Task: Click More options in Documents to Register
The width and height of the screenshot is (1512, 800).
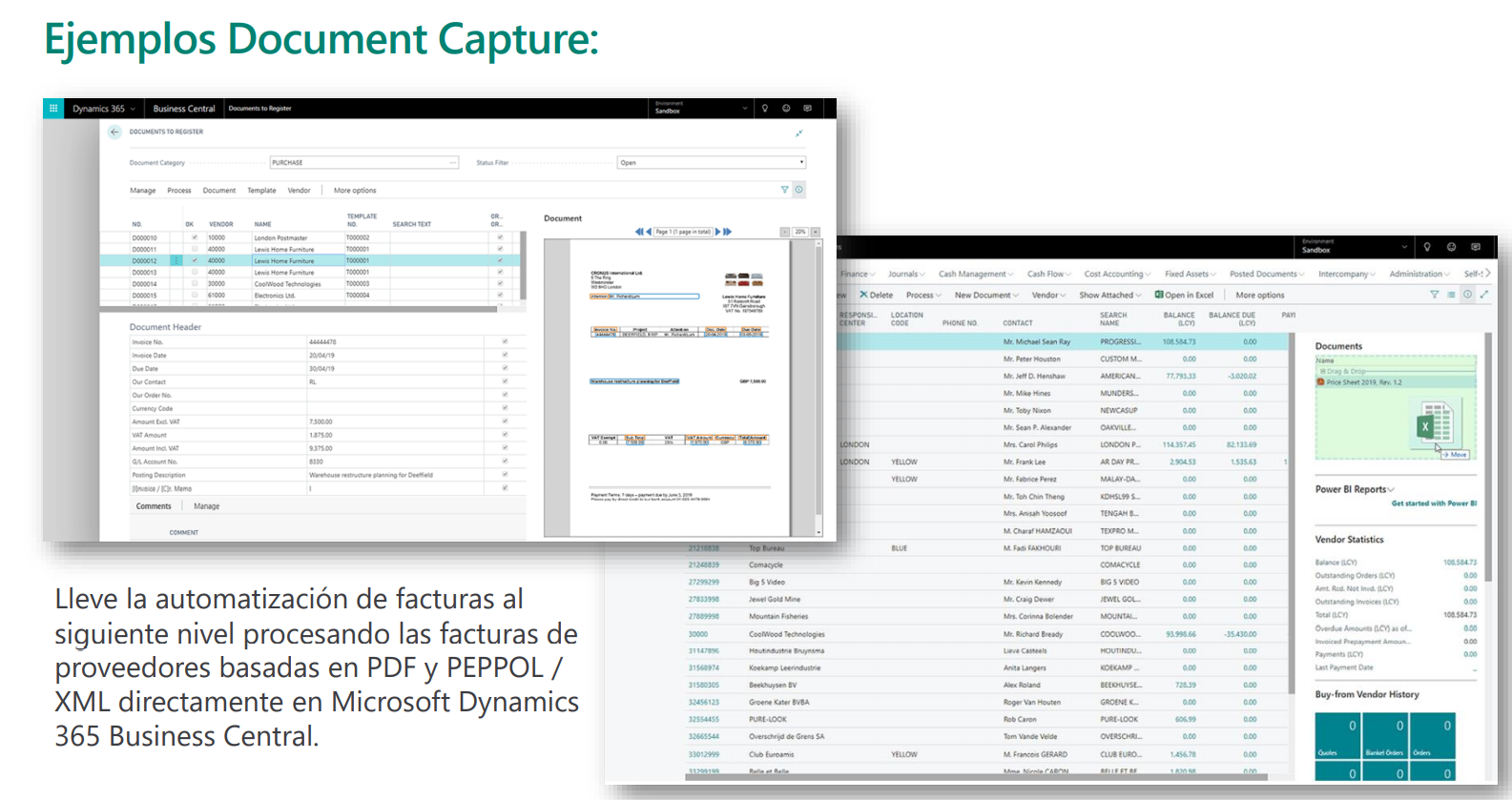Action: (x=355, y=191)
